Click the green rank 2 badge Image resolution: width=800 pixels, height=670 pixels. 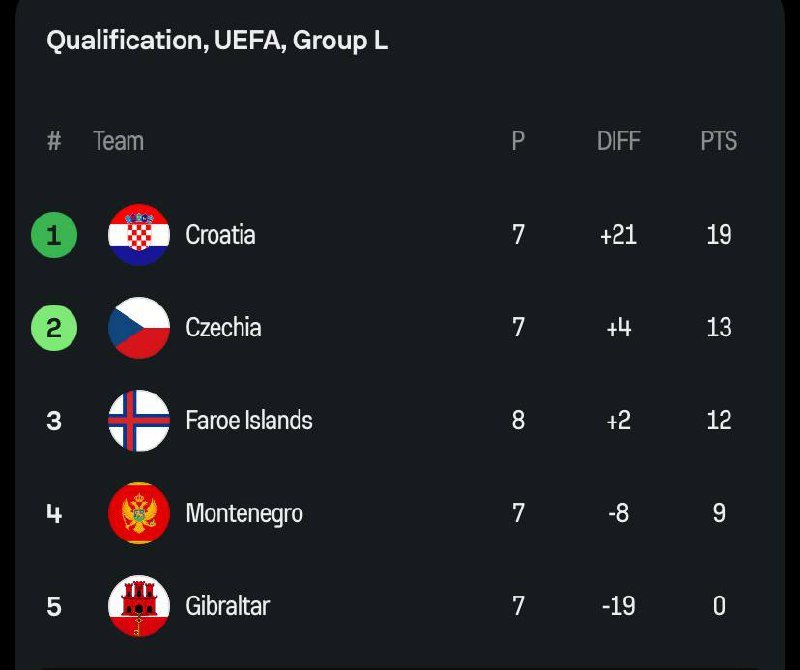(54, 328)
